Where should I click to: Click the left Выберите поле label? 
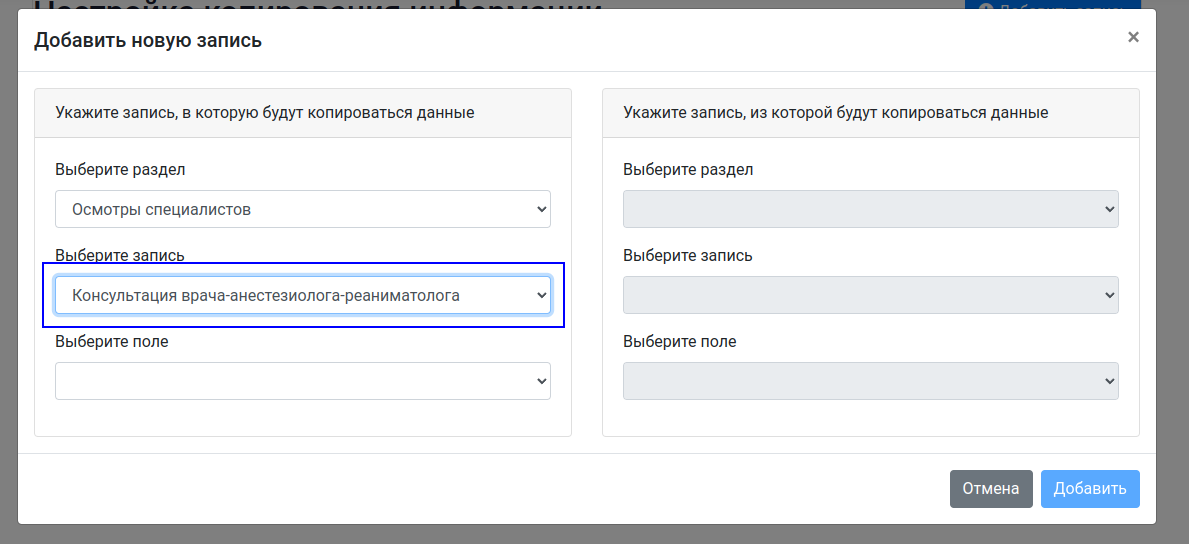[111, 341]
